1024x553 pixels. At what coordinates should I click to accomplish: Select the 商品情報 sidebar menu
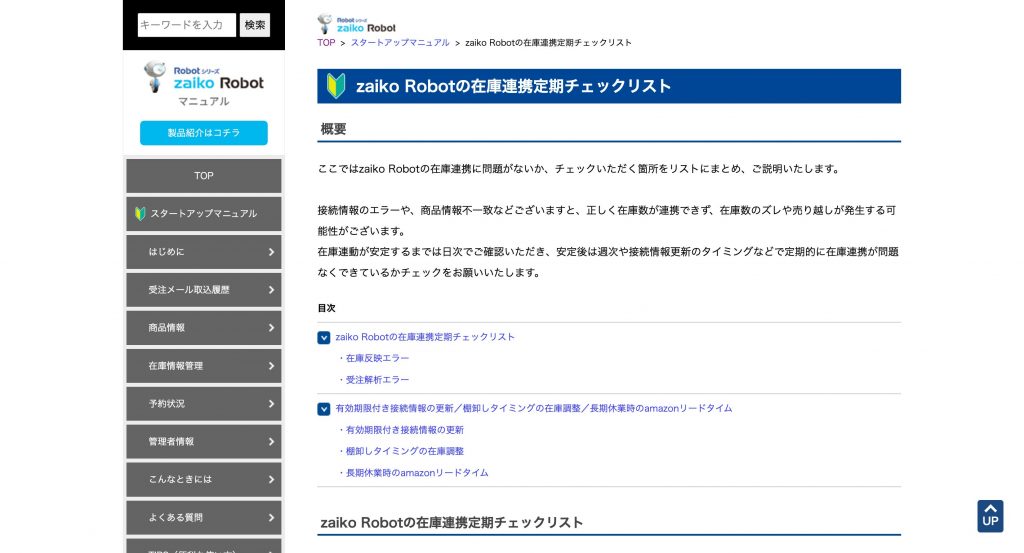[x=204, y=328]
